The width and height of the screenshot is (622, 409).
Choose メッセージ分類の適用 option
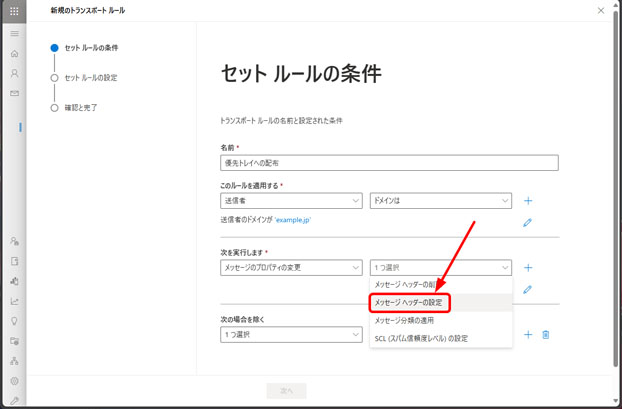(441, 321)
